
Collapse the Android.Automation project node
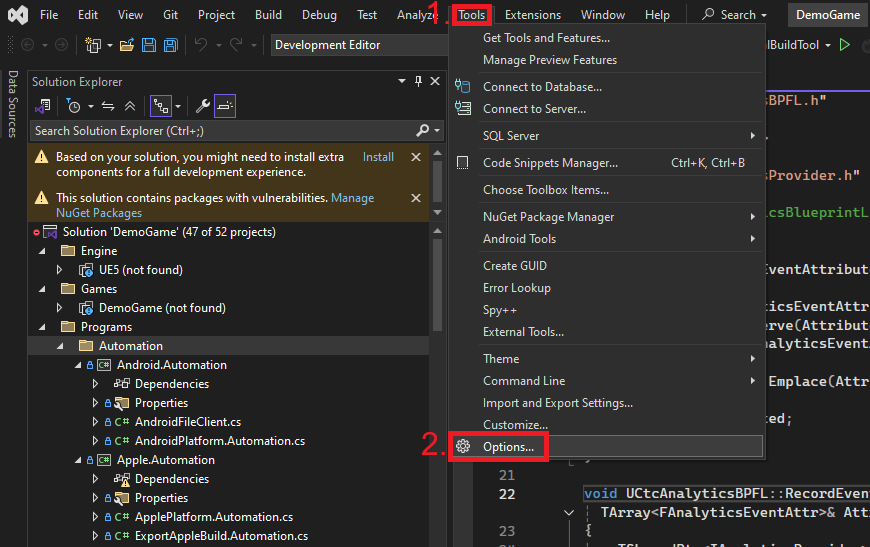(x=79, y=365)
